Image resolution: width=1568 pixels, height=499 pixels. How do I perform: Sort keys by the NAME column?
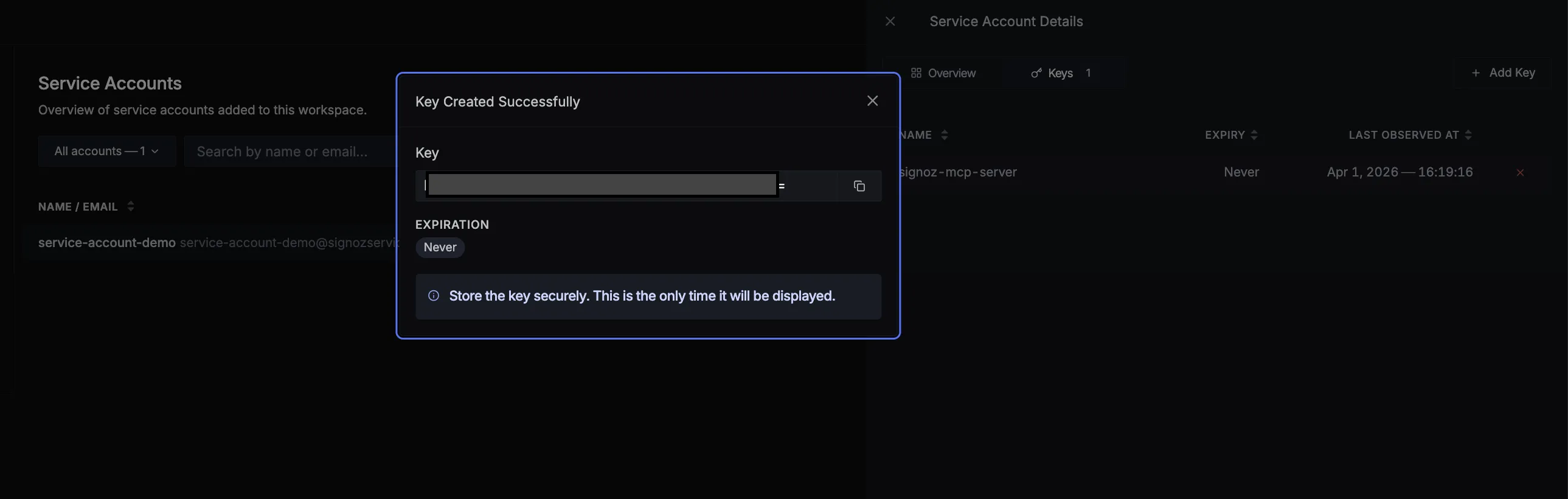click(944, 135)
